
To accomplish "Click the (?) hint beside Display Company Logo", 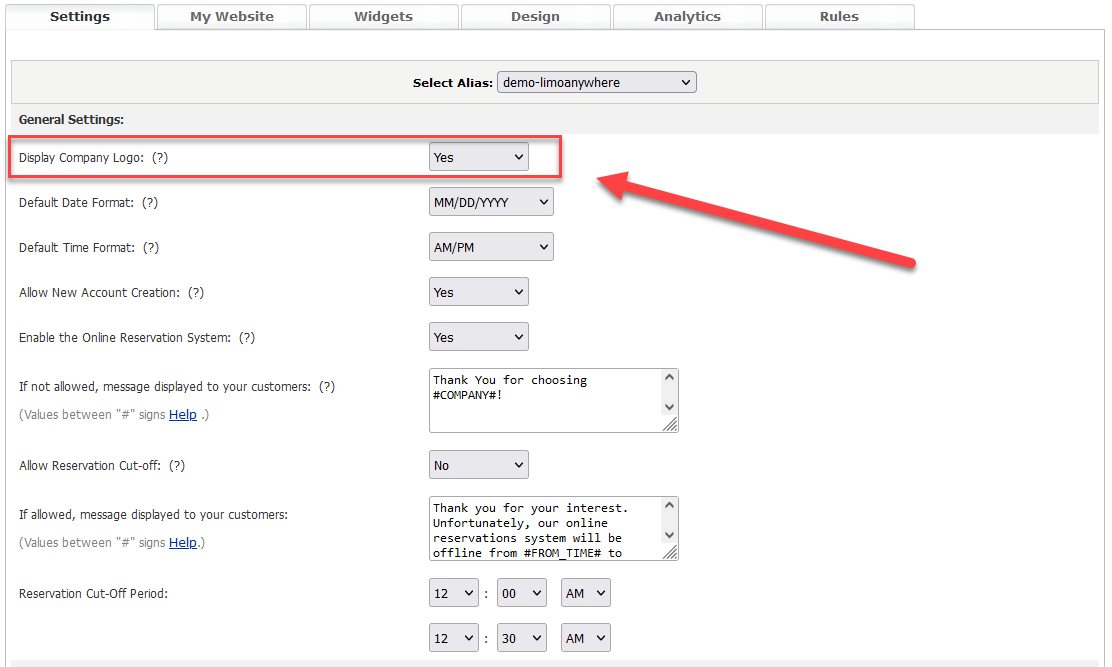I will point(160,158).
